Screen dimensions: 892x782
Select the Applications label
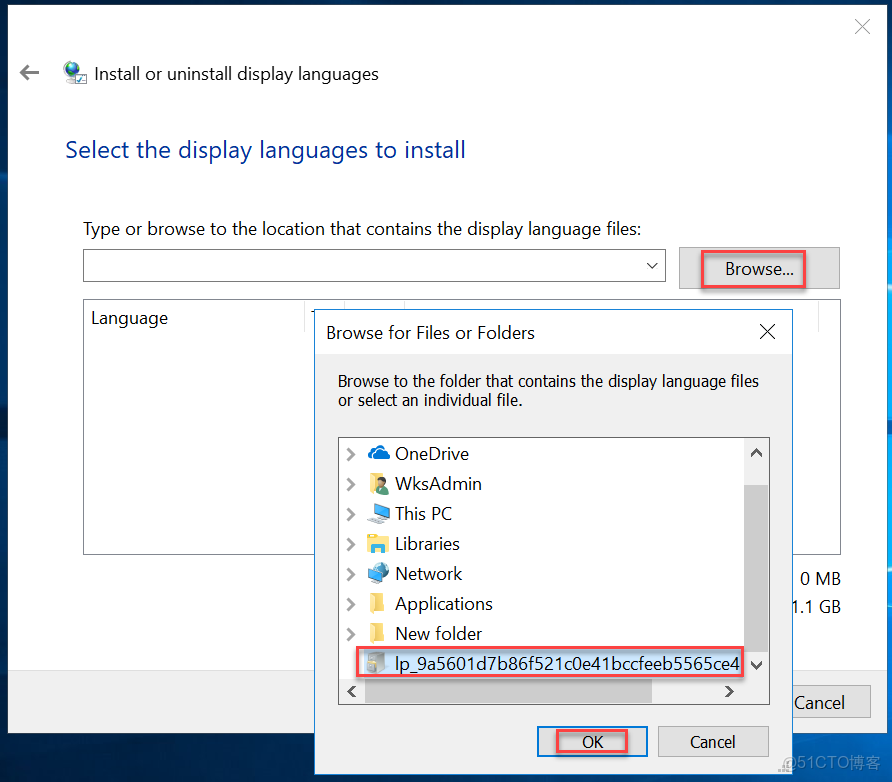point(444,604)
